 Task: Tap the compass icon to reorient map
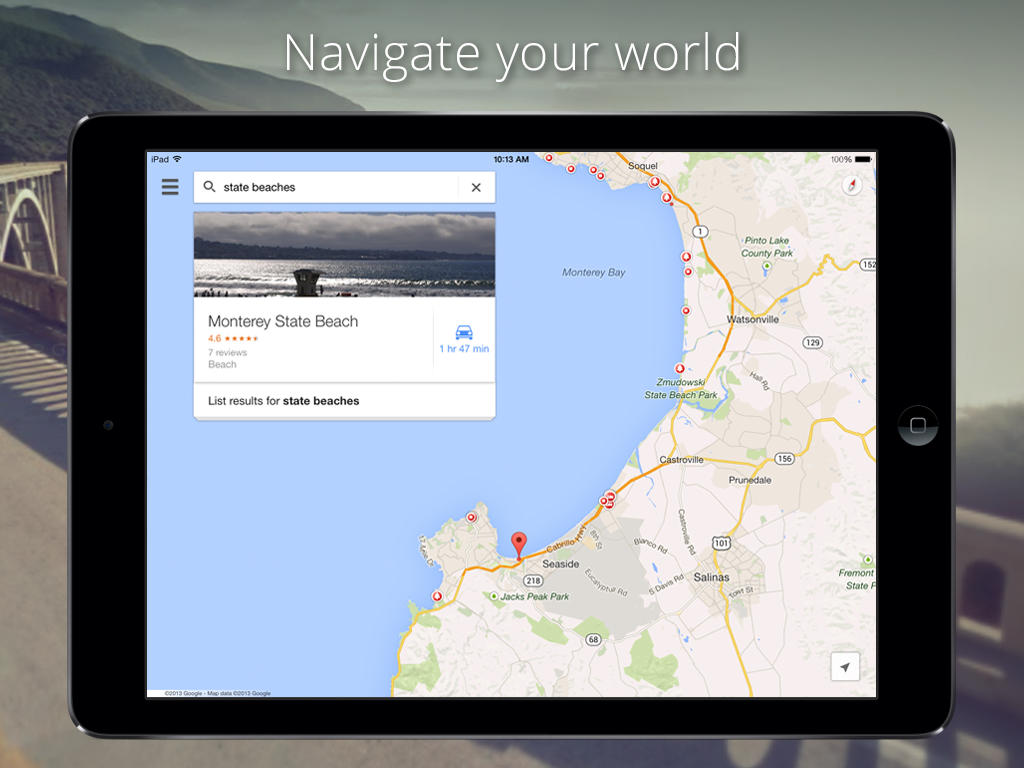[x=852, y=186]
